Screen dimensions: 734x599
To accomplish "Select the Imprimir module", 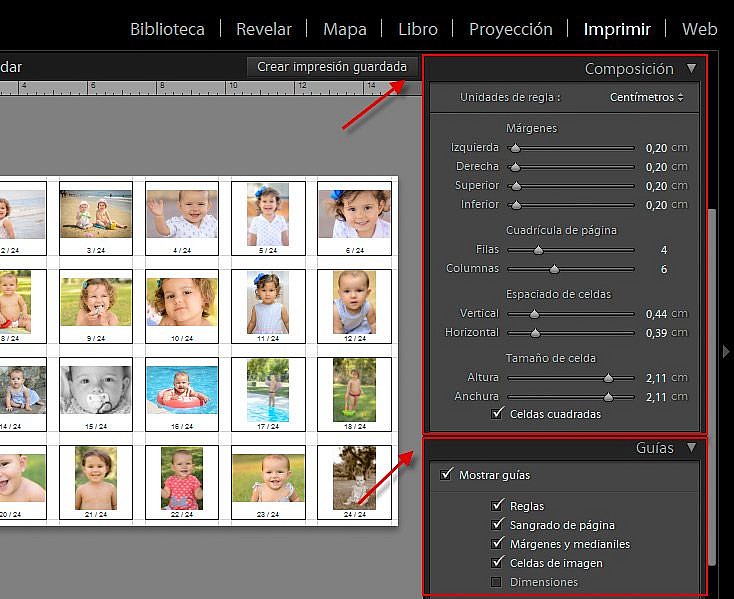I will click(617, 29).
